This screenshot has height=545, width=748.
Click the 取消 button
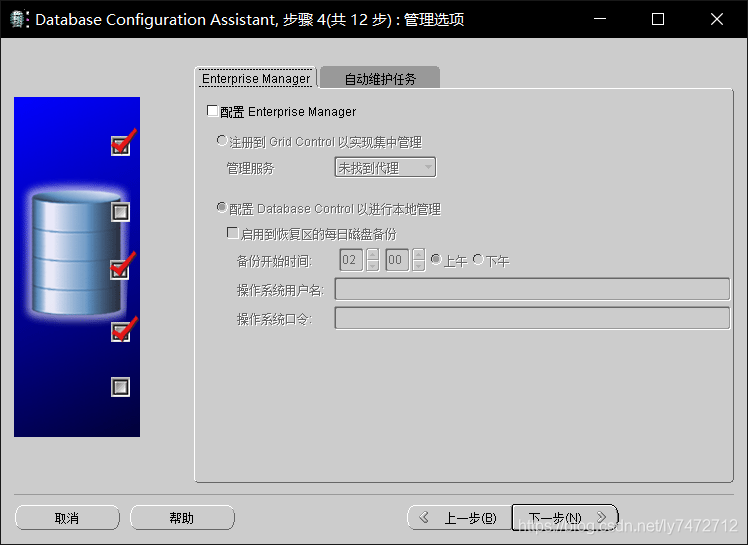pos(67,518)
